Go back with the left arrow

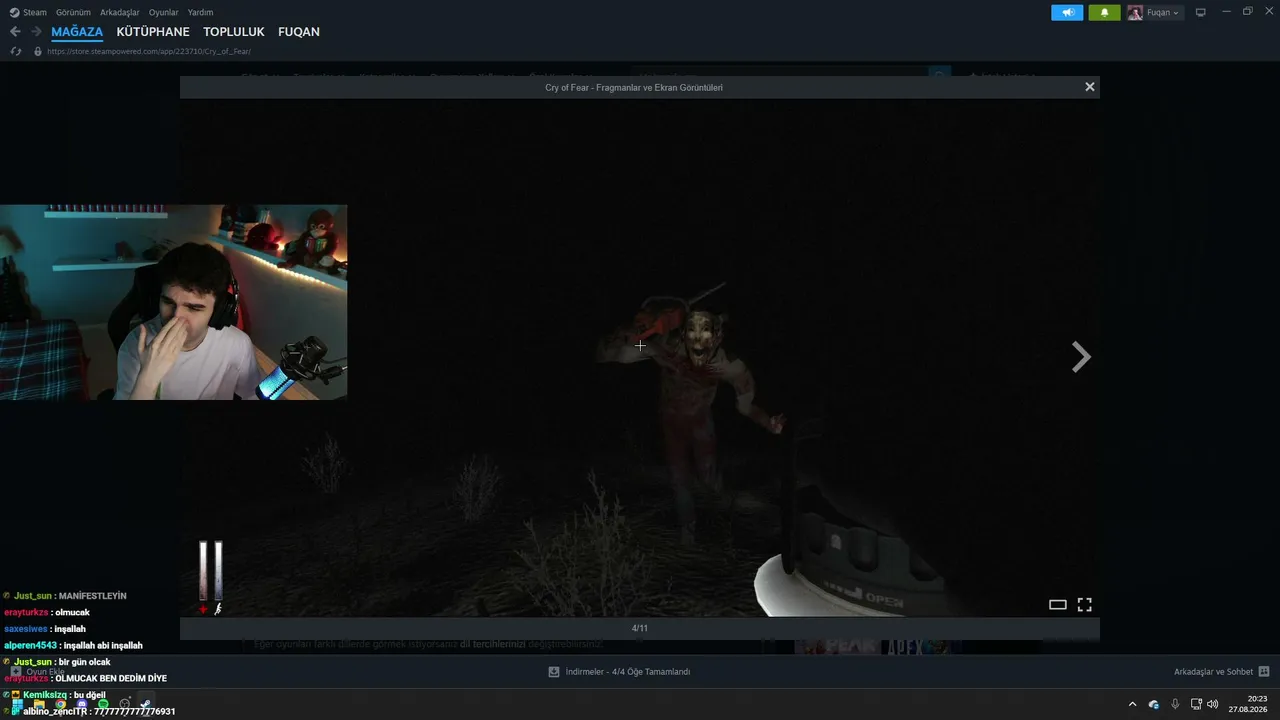(x=15, y=32)
